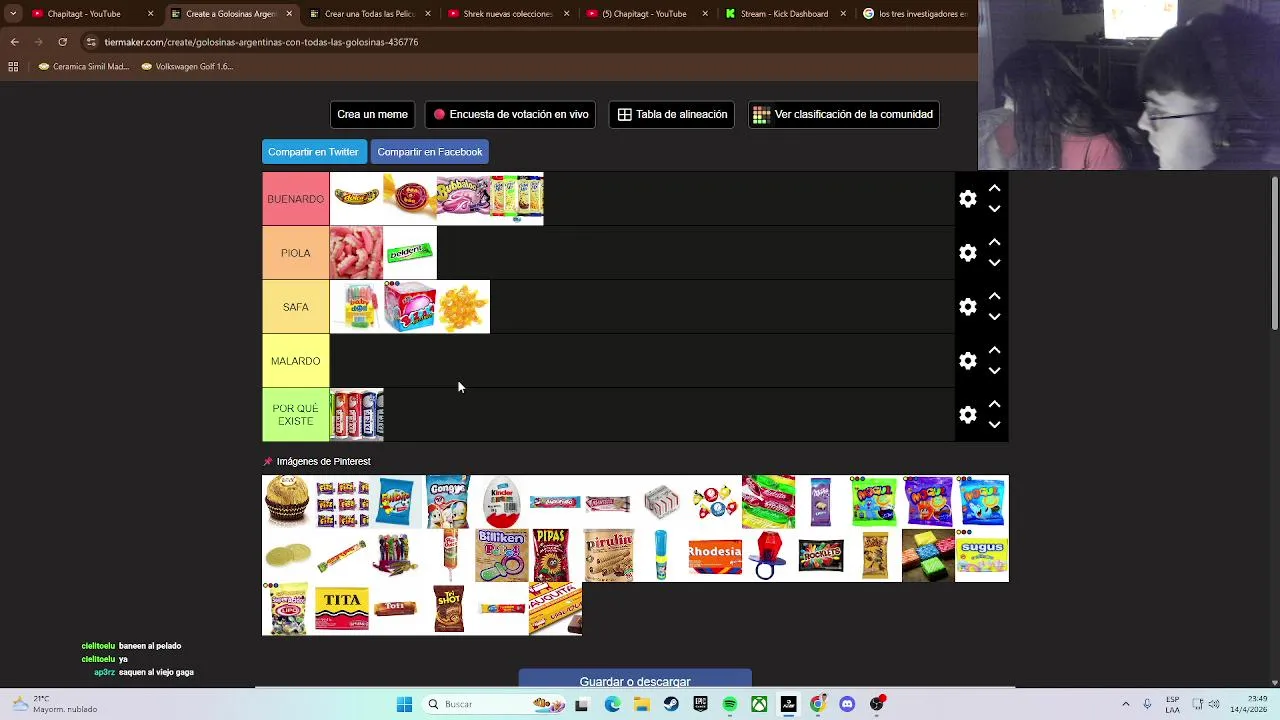Open Discord from the taskbar
The height and width of the screenshot is (720, 1280).
(x=847, y=704)
